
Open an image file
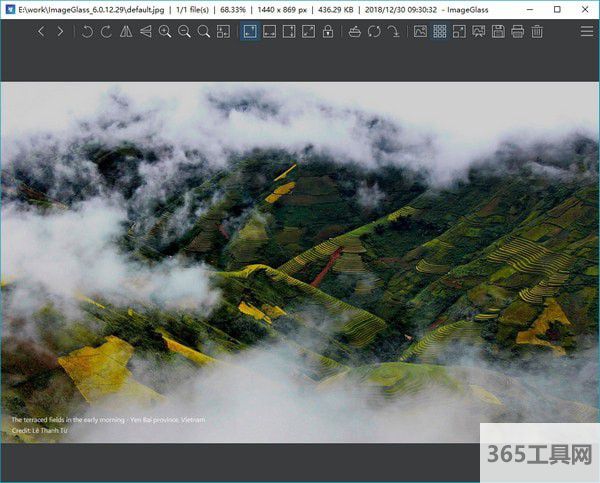point(355,32)
